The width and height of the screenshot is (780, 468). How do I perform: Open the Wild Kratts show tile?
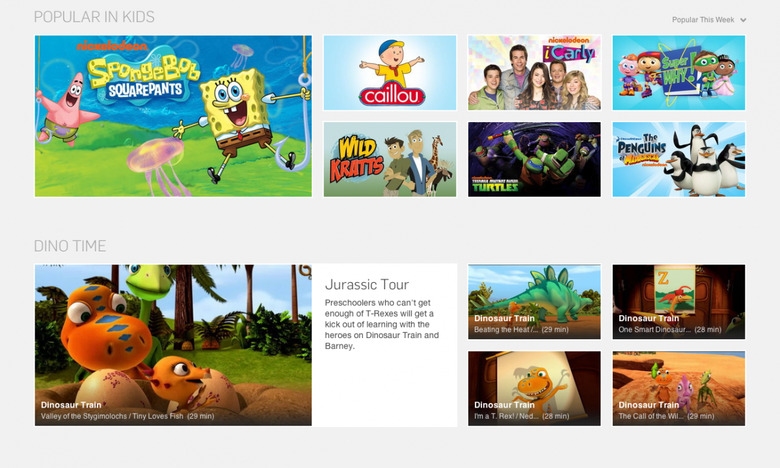390,159
